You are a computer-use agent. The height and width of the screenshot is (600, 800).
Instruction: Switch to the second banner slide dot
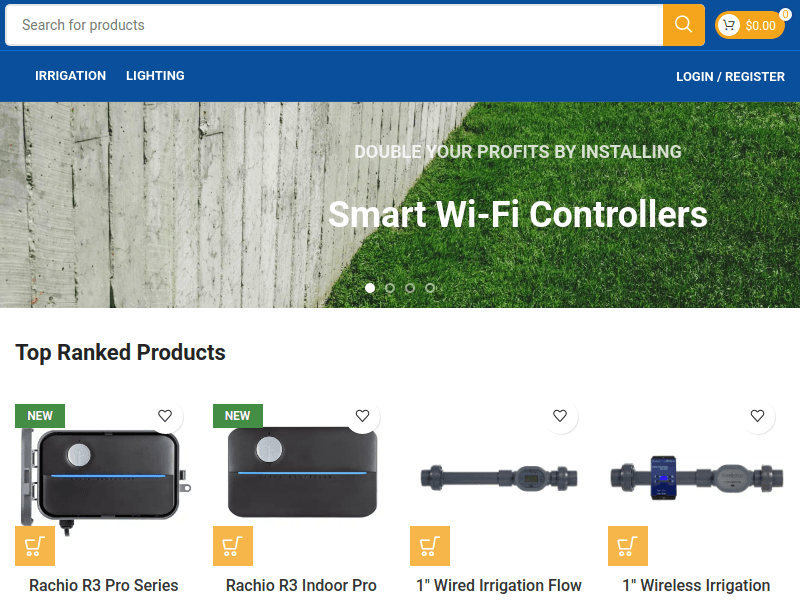pyautogui.click(x=390, y=288)
